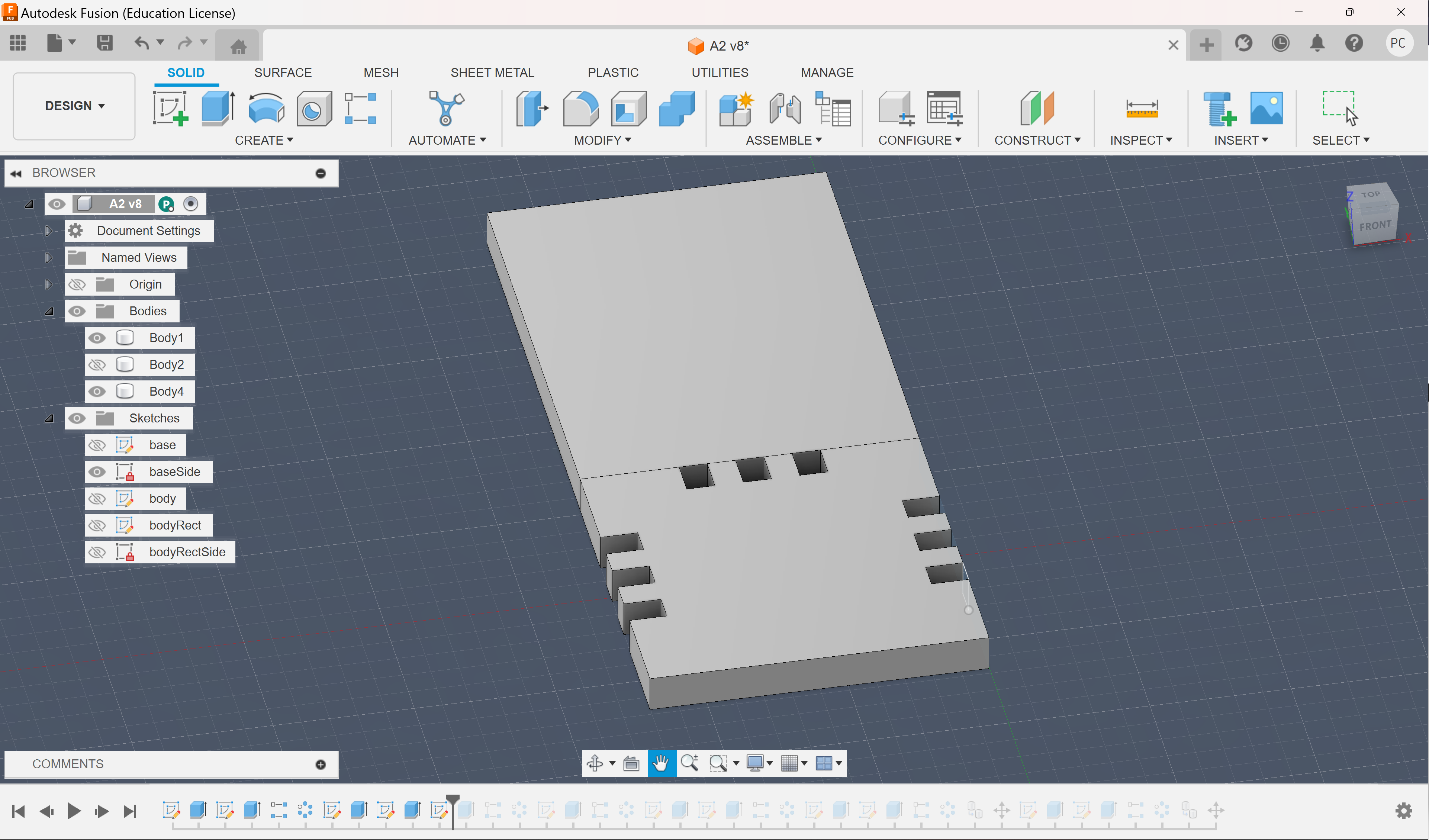Image resolution: width=1429 pixels, height=840 pixels.
Task: Switch to the SHEET METAL tab
Action: (x=492, y=73)
